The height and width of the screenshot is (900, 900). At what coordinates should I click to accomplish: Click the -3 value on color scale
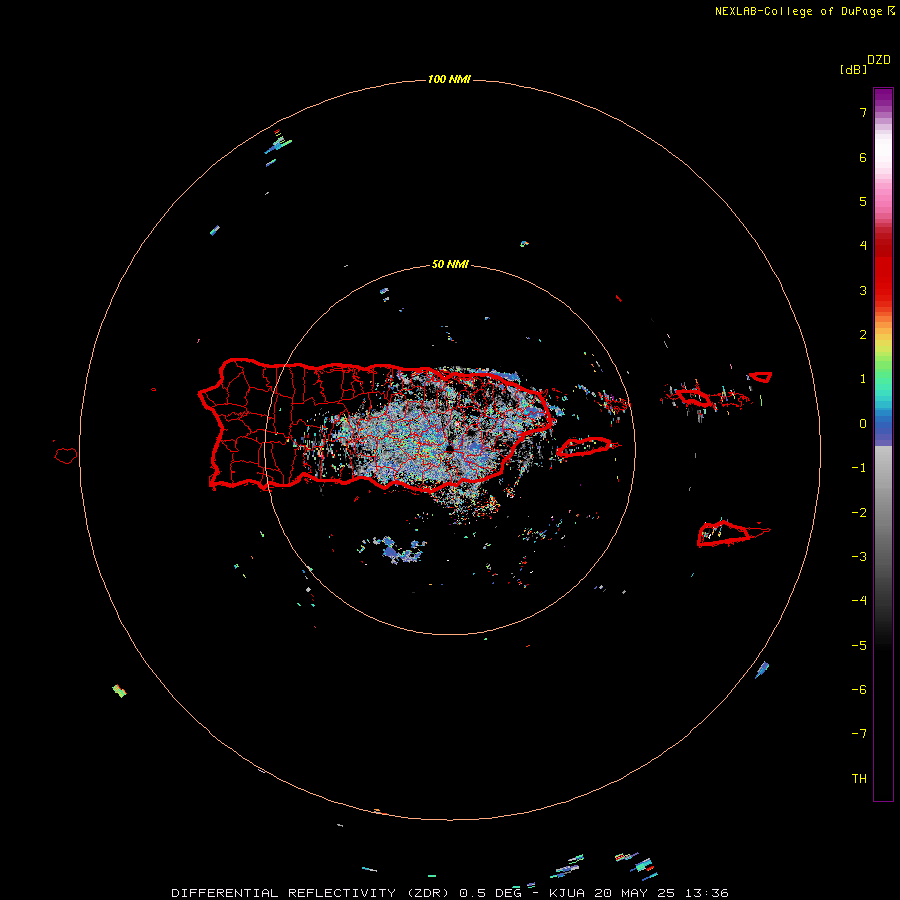pos(859,557)
